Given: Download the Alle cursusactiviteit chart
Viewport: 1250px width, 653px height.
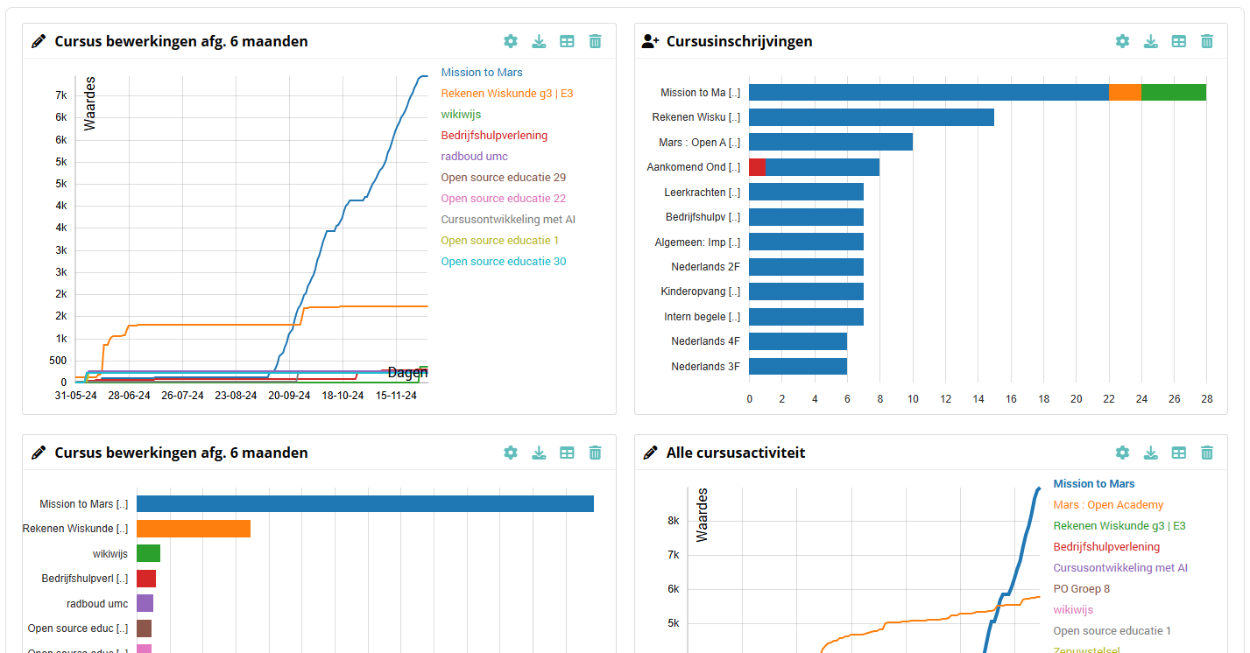Looking at the screenshot, I should 1150,452.
